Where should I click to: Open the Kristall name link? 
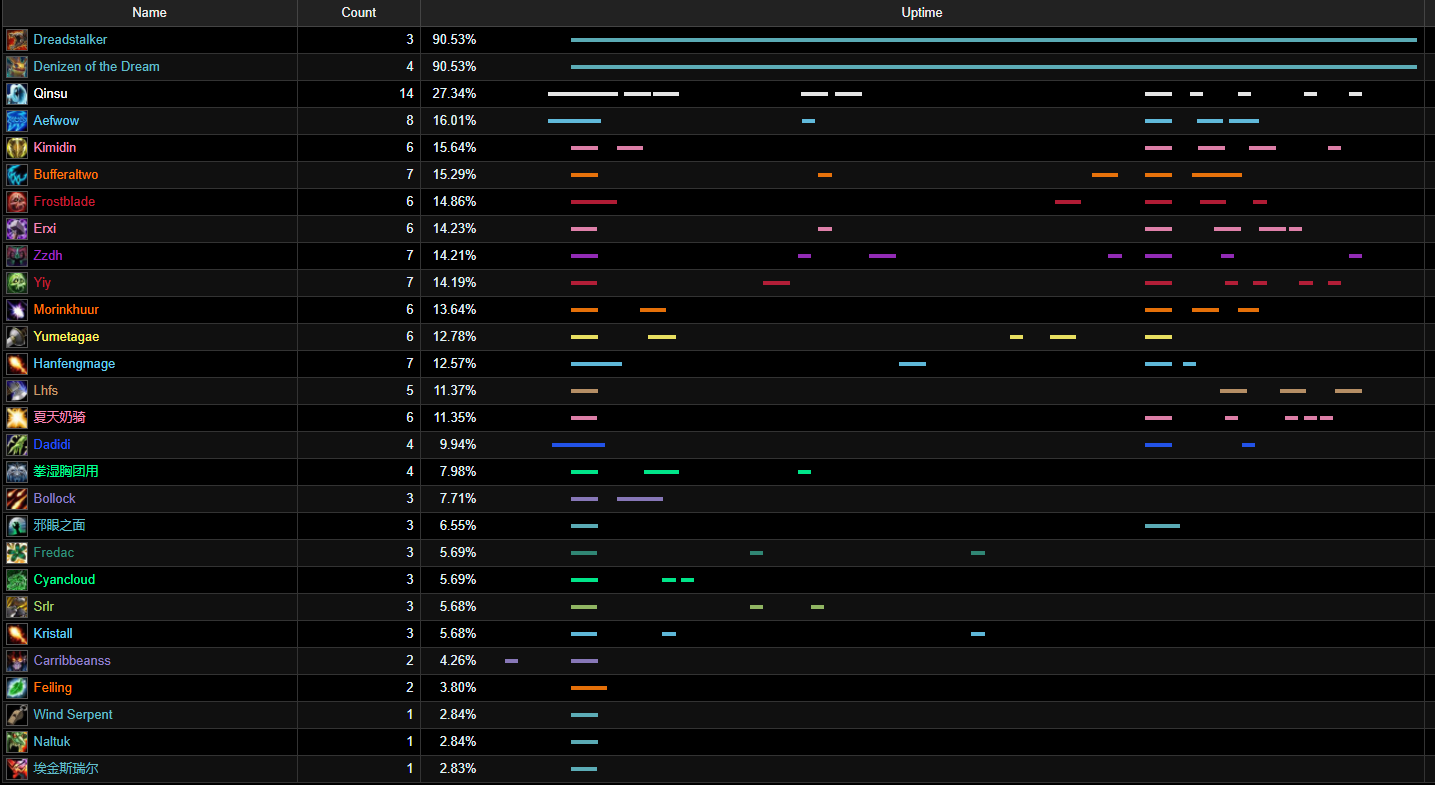click(53, 634)
